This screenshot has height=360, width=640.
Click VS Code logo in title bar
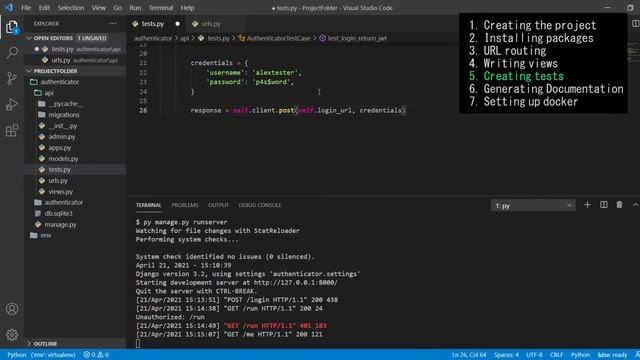pyautogui.click(x=9, y=7)
